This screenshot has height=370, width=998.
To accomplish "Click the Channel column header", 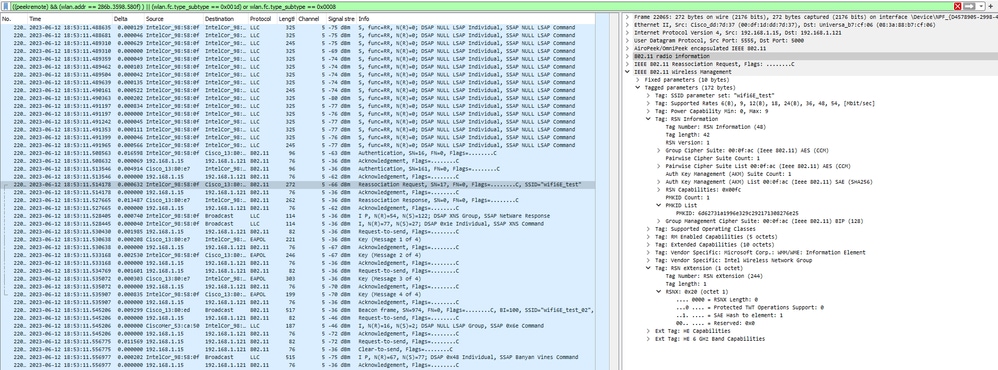I will pos(311,19).
